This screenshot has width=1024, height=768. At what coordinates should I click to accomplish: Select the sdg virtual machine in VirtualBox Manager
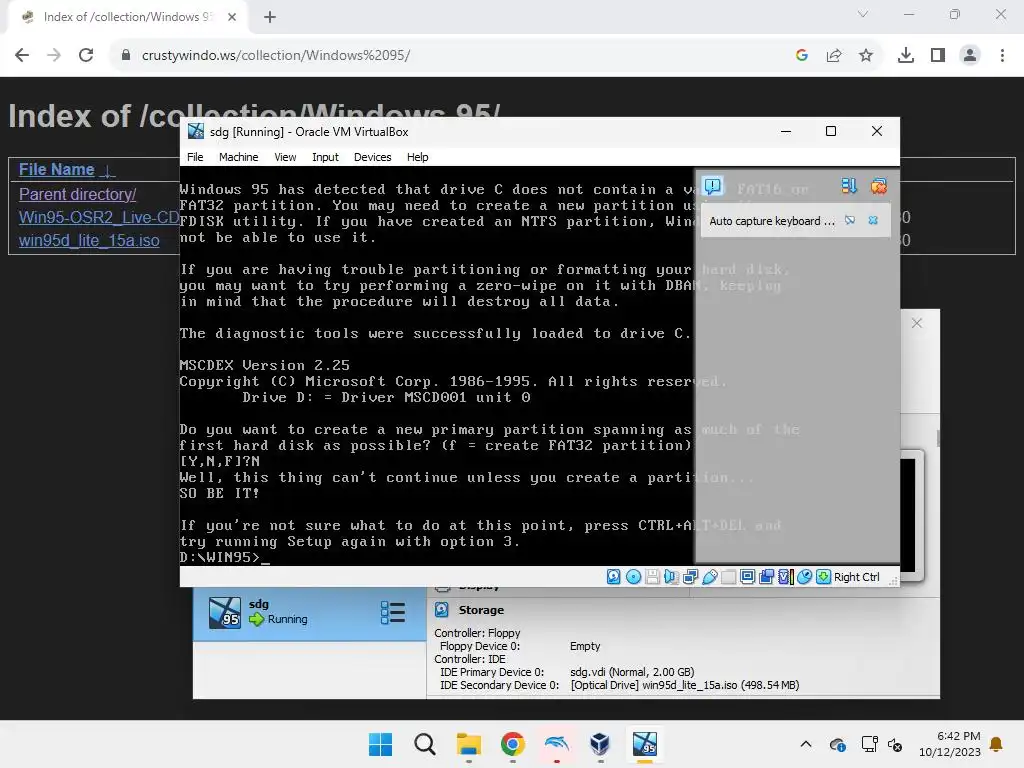point(310,614)
